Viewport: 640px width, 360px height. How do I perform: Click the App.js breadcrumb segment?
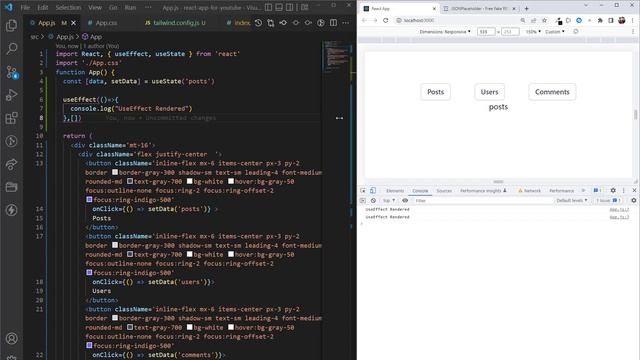(x=64, y=37)
